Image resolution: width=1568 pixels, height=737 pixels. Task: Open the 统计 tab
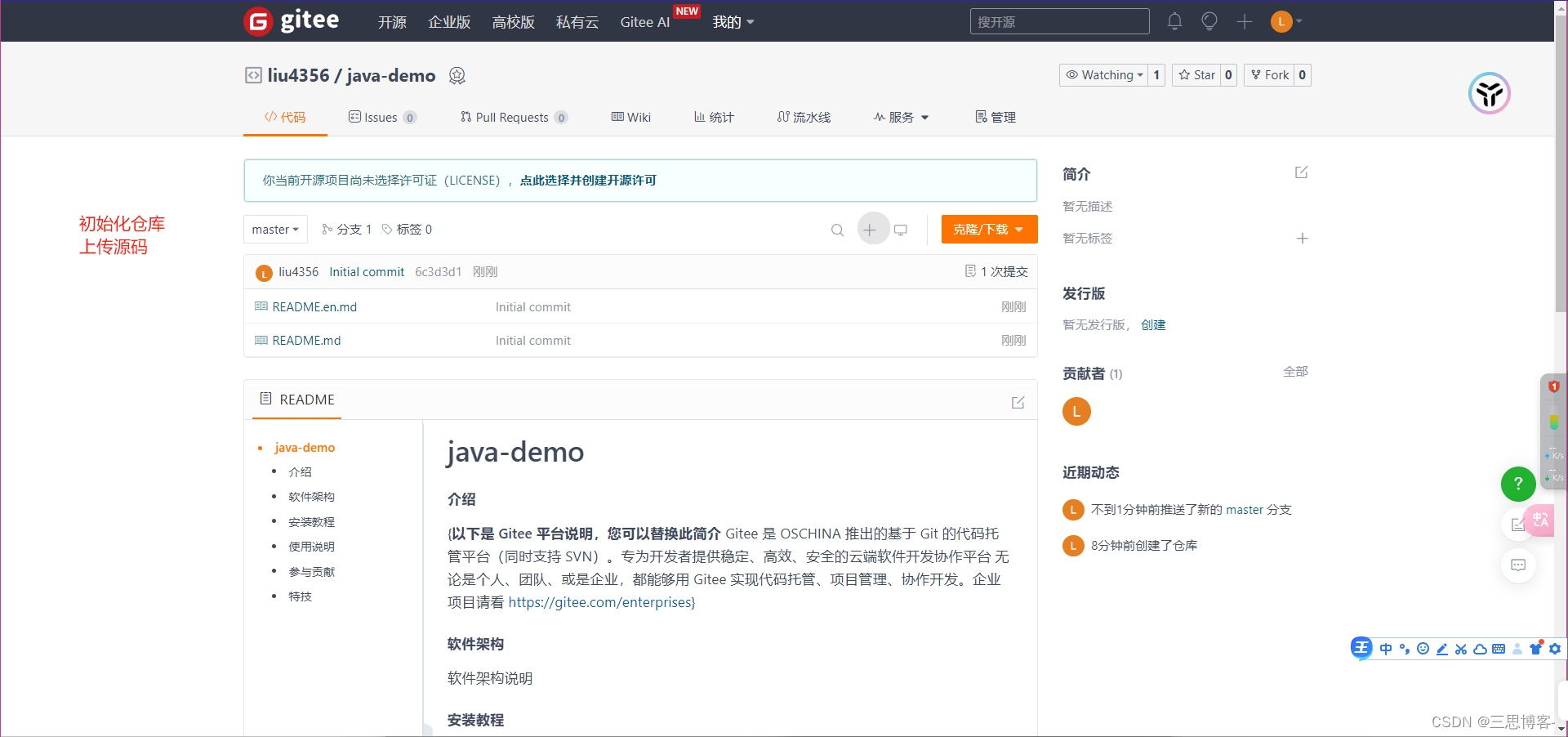pyautogui.click(x=714, y=118)
